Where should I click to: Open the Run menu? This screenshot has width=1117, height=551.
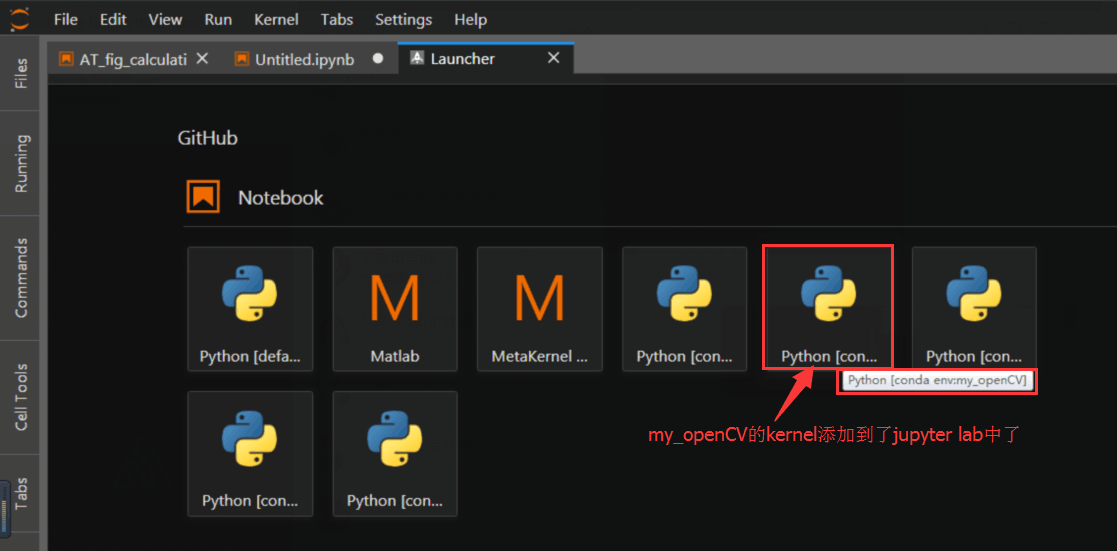coord(218,20)
